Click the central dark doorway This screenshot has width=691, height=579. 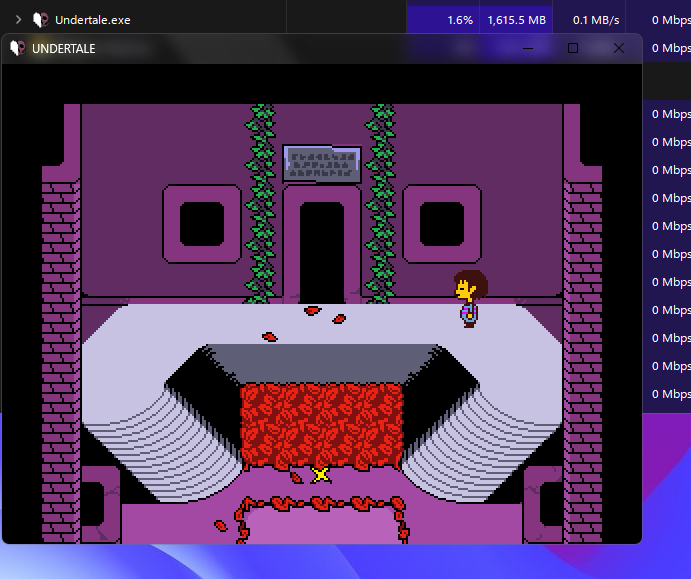pos(322,253)
